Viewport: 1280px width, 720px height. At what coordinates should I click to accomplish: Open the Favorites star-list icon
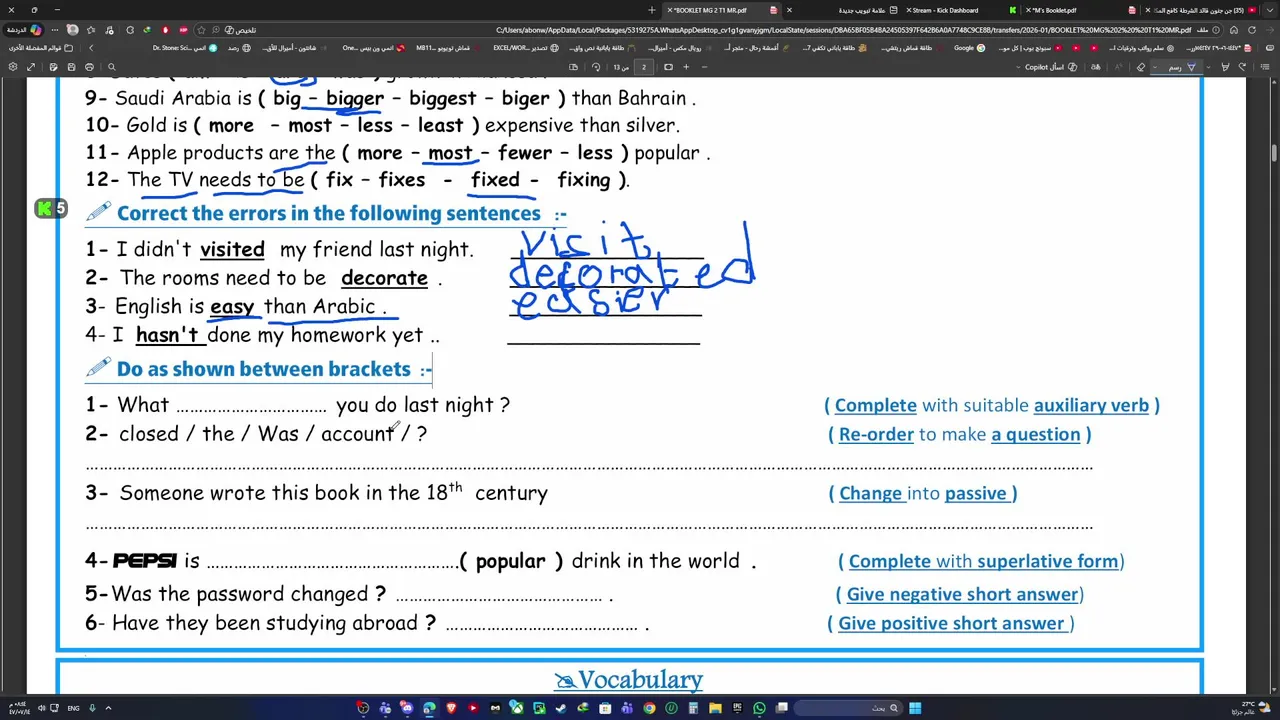coord(91,30)
